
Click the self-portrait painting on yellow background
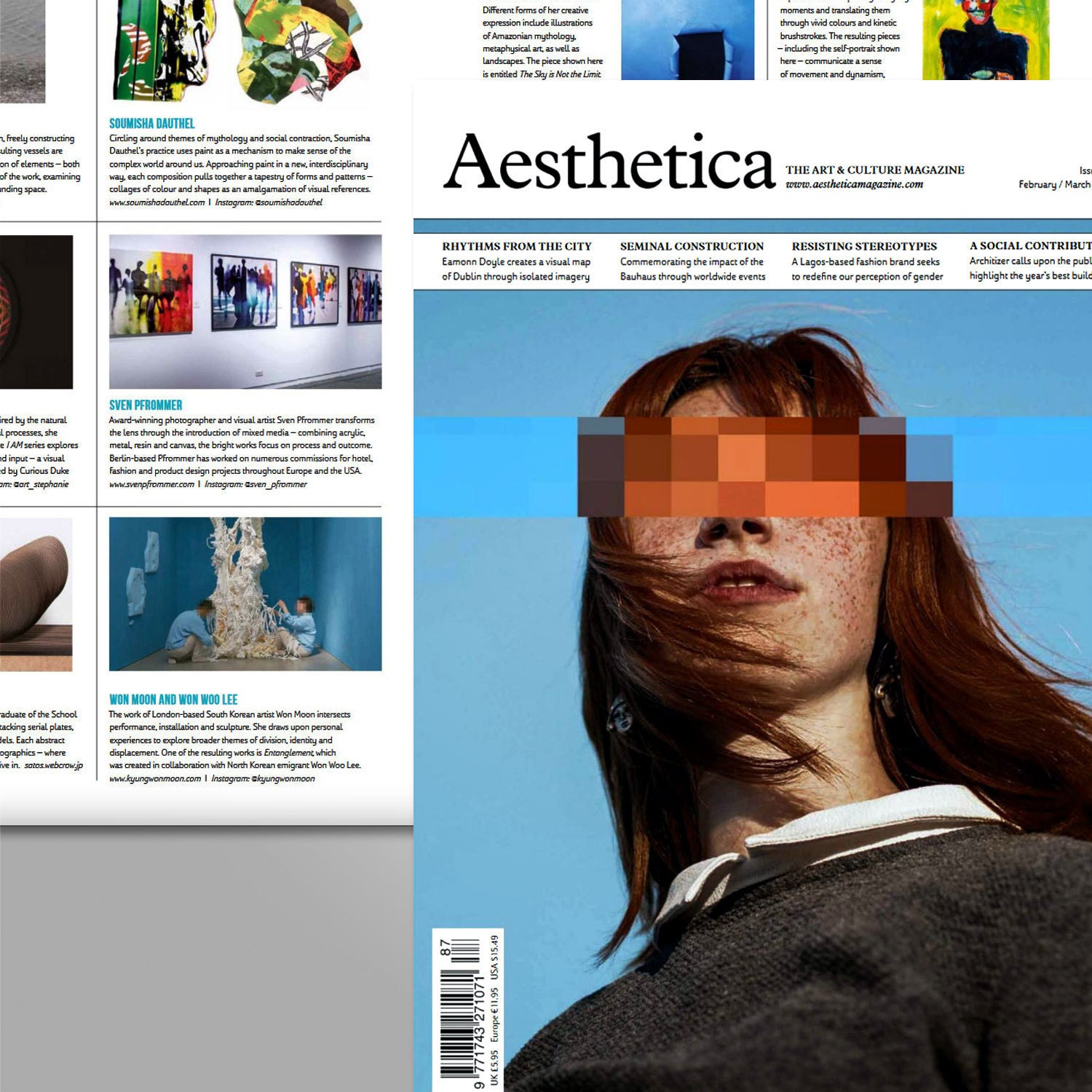pos(986,40)
